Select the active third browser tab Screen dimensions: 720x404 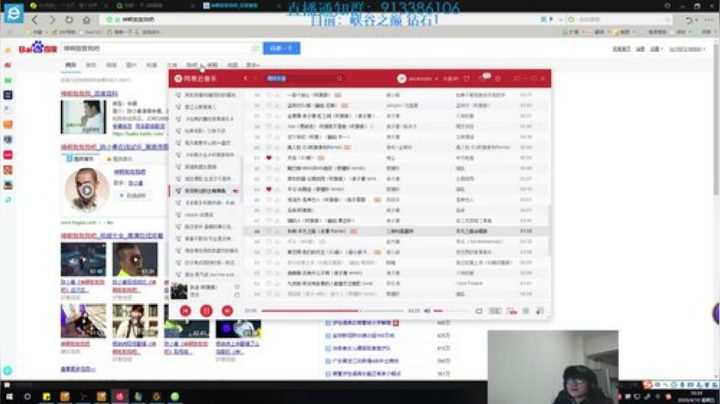[x=240, y=6]
